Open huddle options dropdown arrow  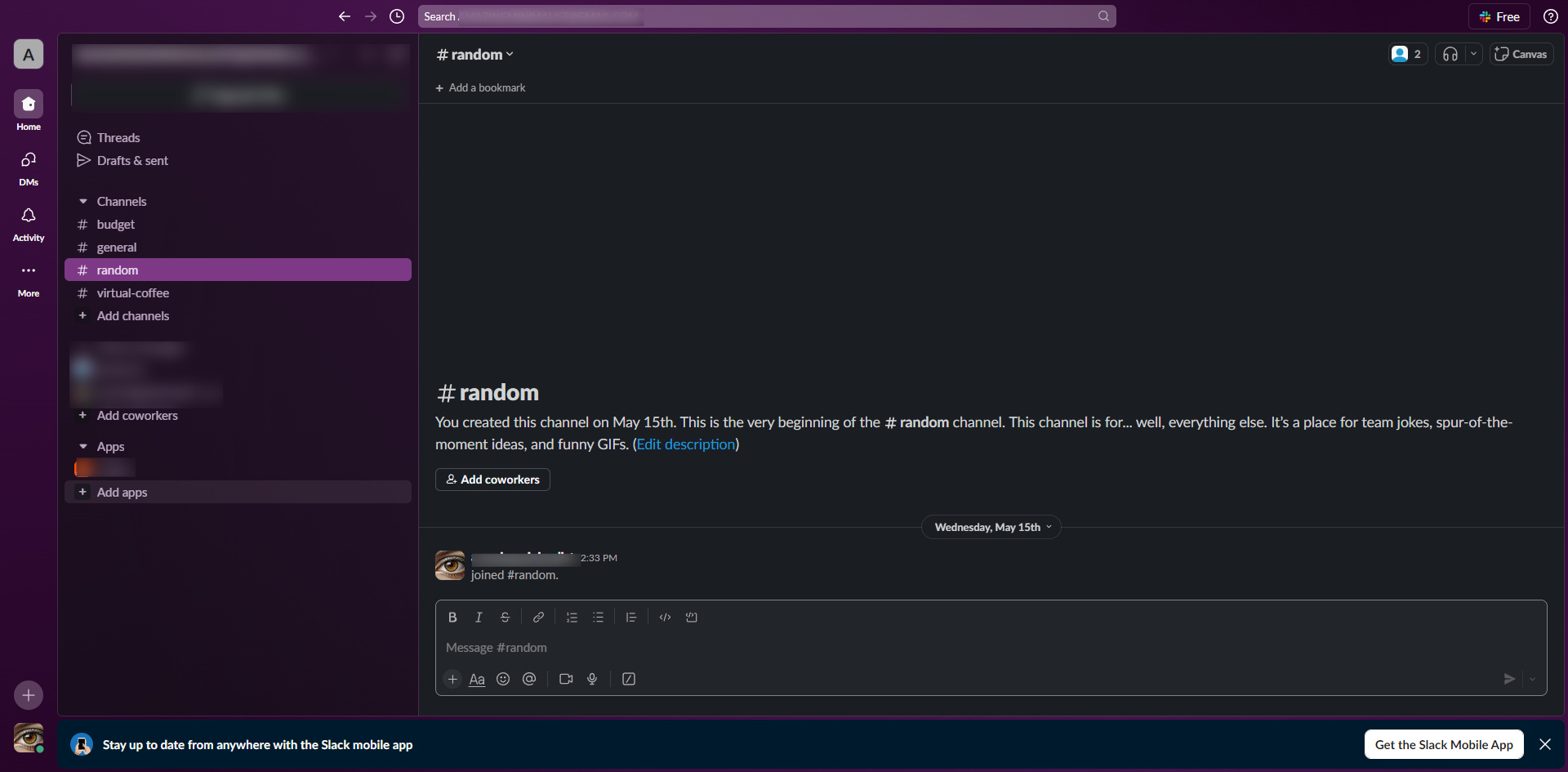click(1473, 54)
